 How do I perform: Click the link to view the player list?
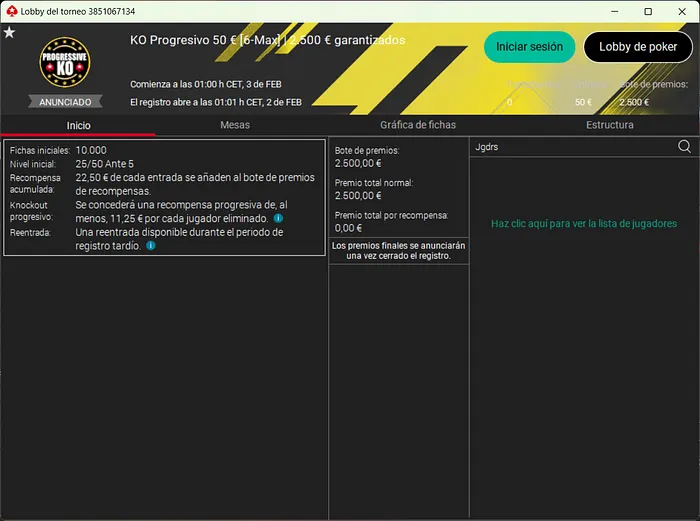[583, 224]
